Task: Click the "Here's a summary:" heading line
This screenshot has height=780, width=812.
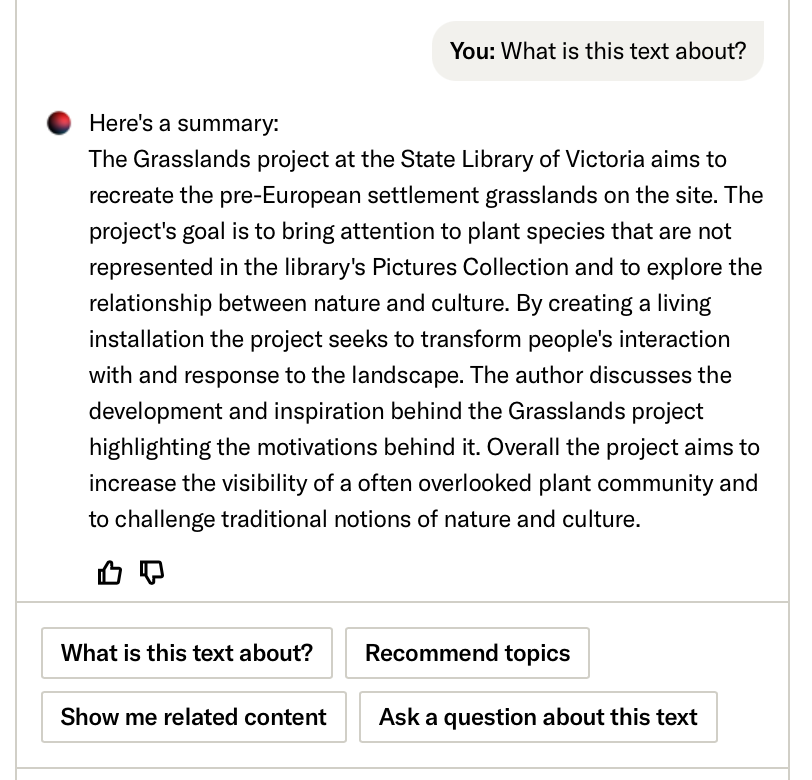Action: 184,123
